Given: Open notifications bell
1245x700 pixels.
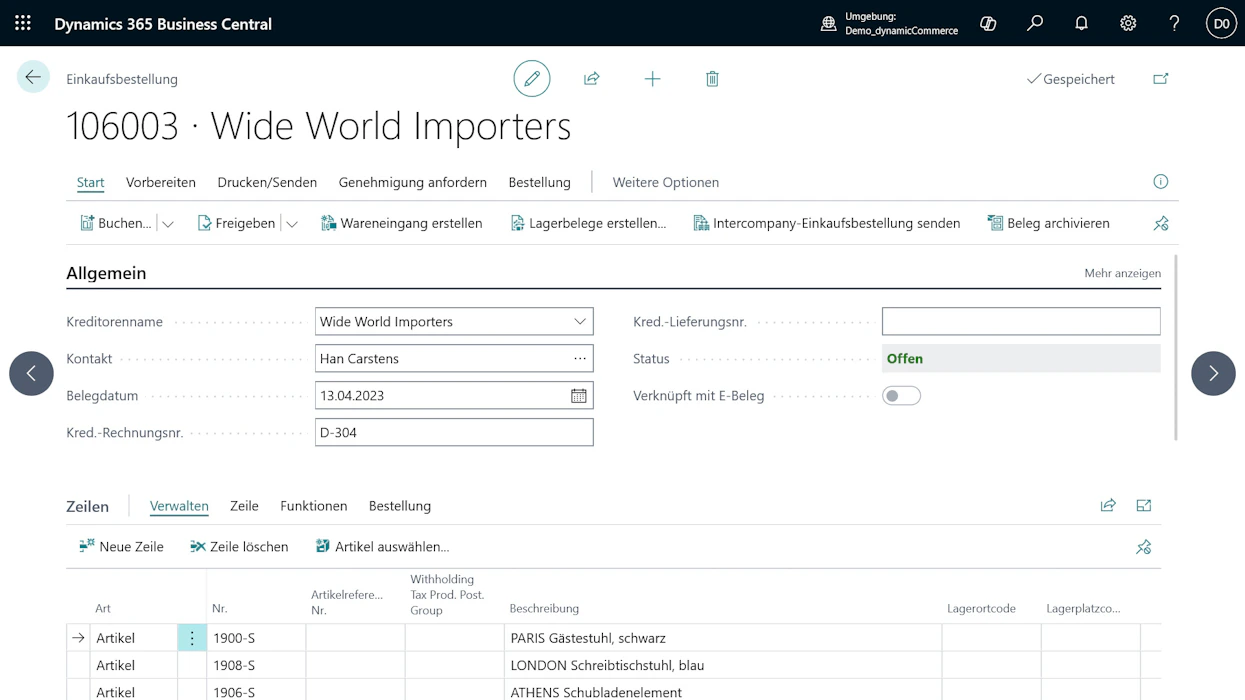Looking at the screenshot, I should tap(1081, 23).
